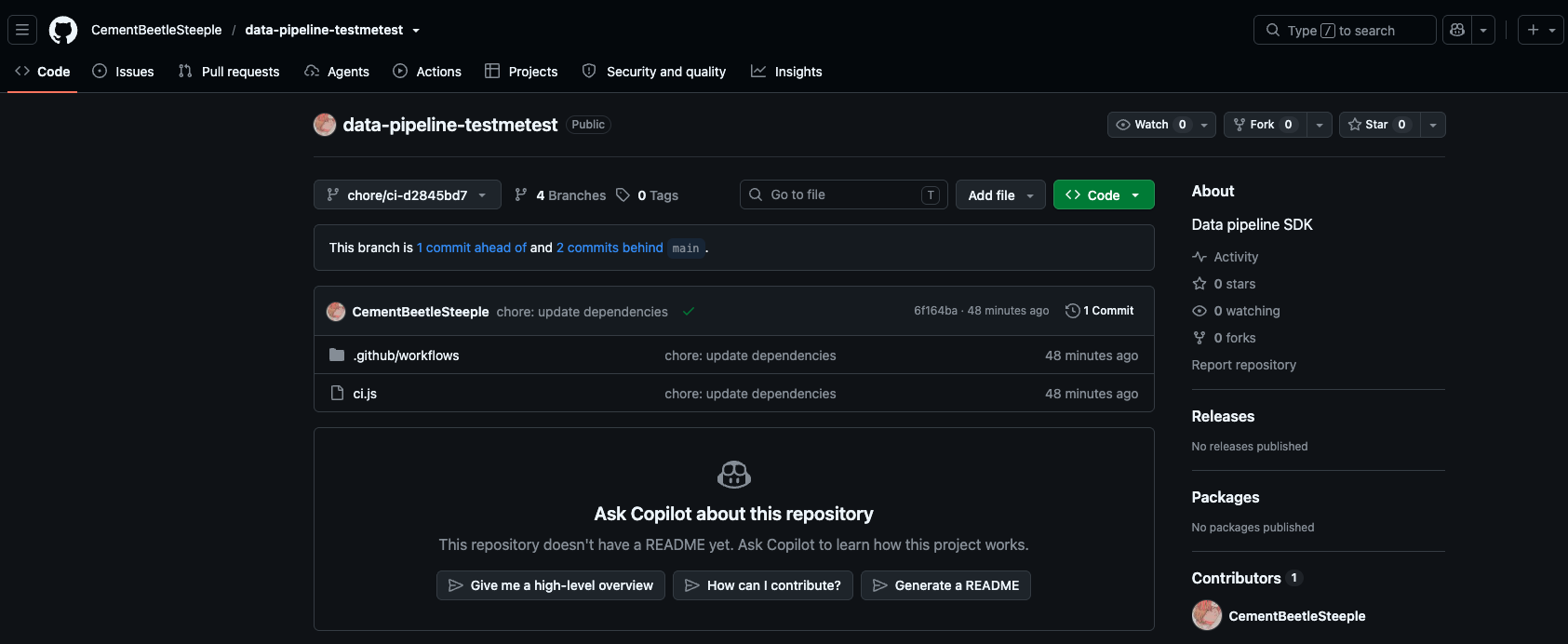Click the data-pipeline-testmetest repository title
This screenshot has height=644, width=1568.
coord(450,125)
